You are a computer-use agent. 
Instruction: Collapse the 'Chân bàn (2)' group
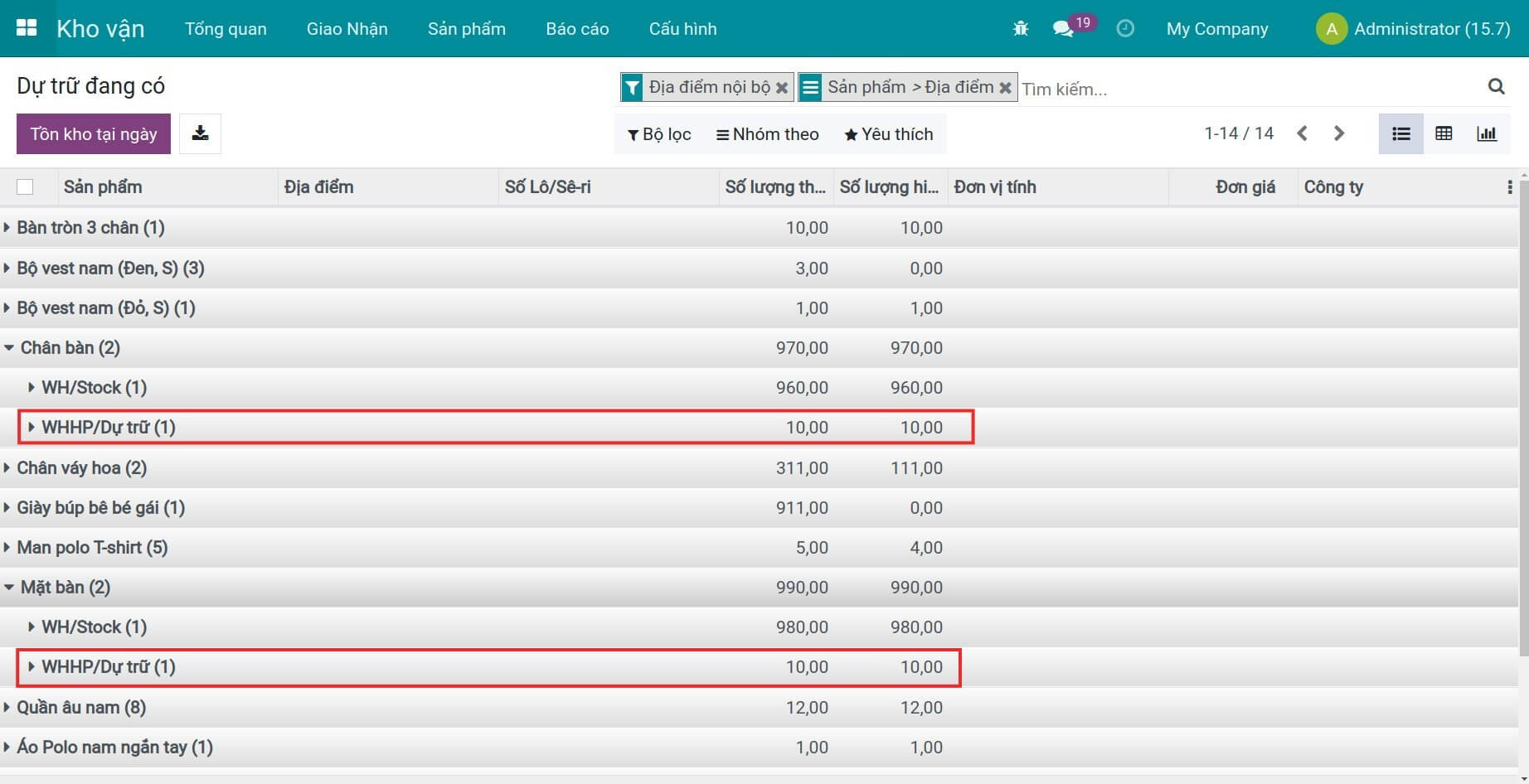click(x=70, y=348)
